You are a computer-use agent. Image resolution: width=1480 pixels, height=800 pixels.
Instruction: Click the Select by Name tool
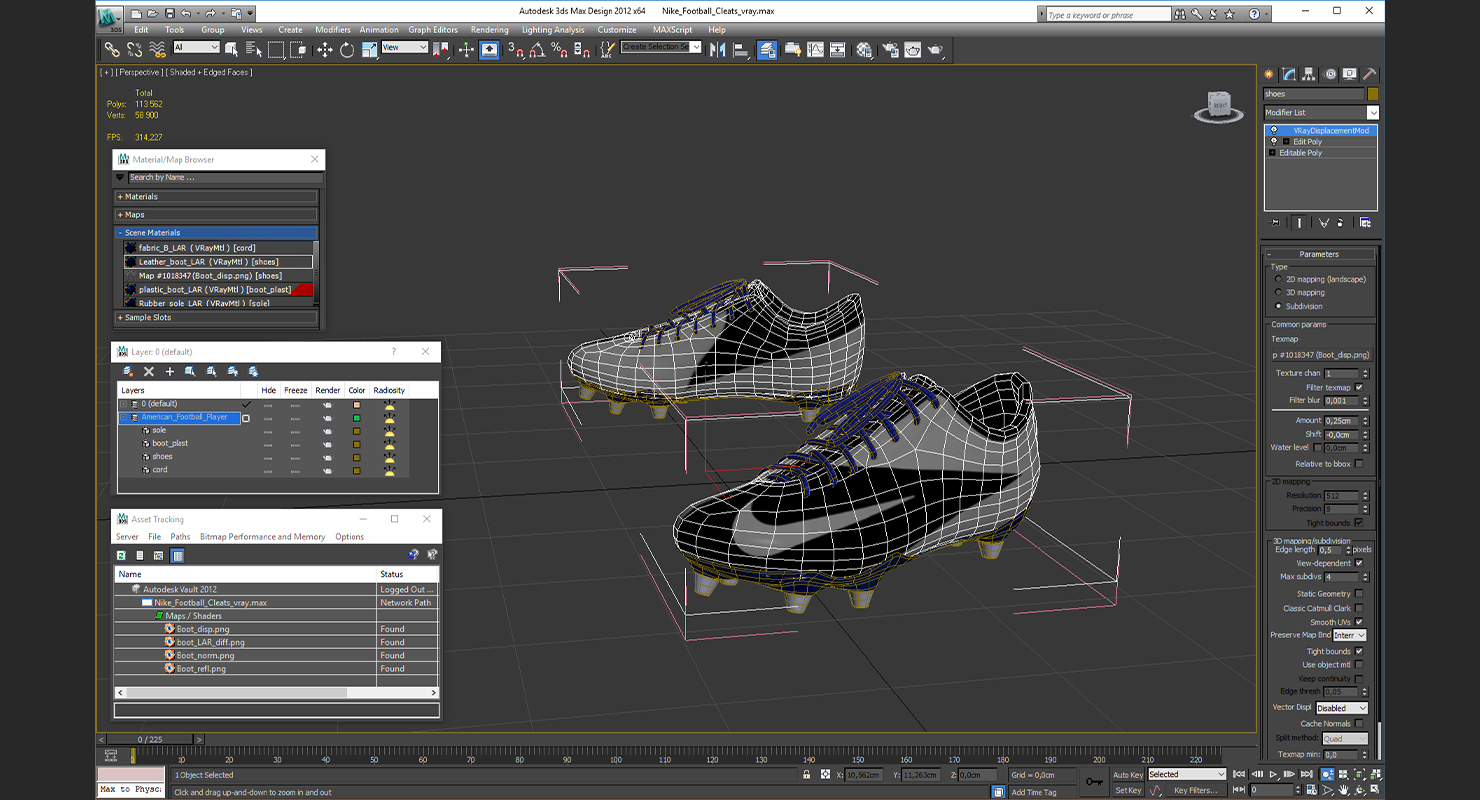(253, 49)
